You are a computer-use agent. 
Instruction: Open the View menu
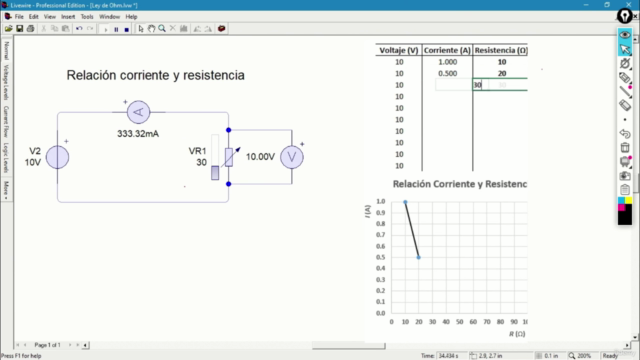50,17
